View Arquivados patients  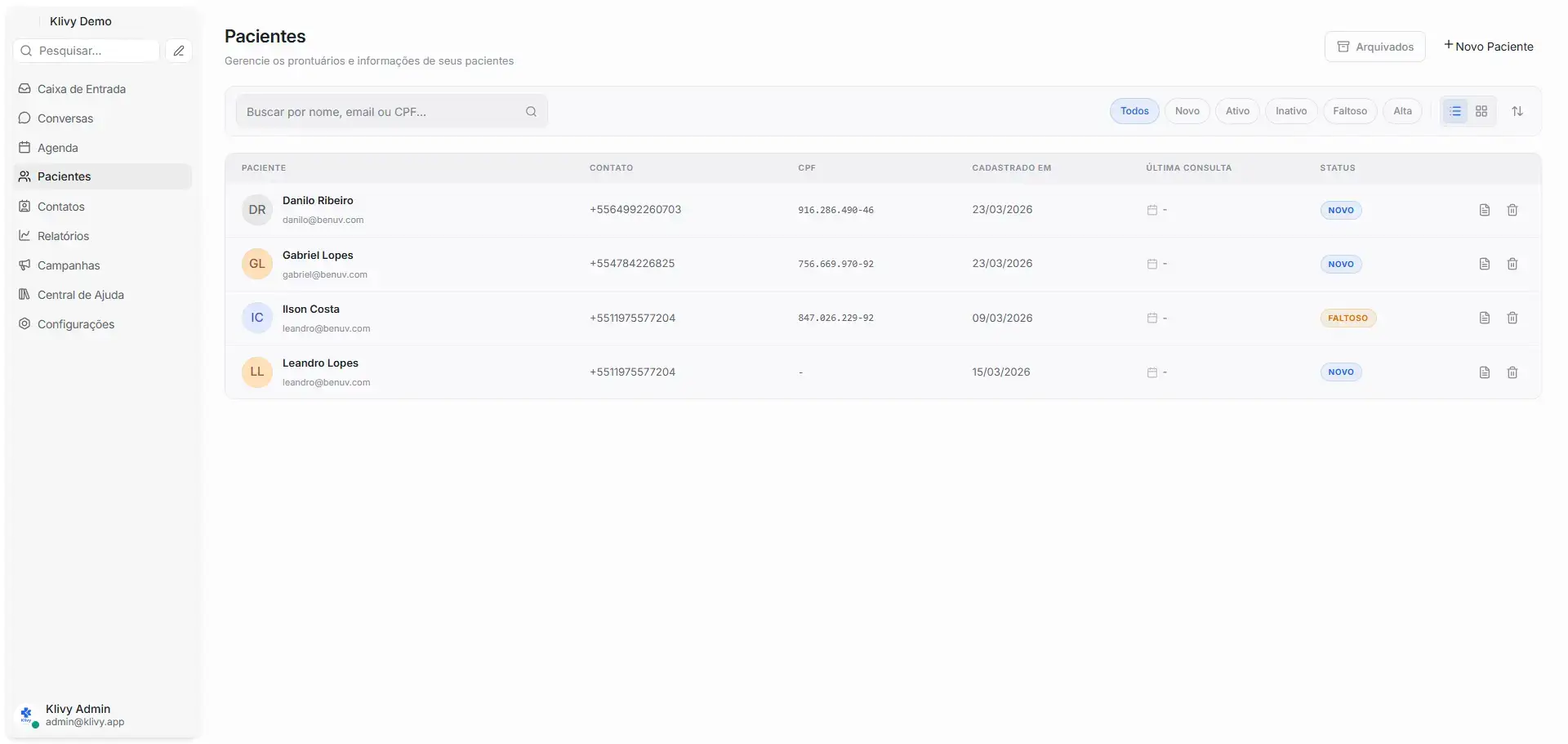tap(1375, 46)
